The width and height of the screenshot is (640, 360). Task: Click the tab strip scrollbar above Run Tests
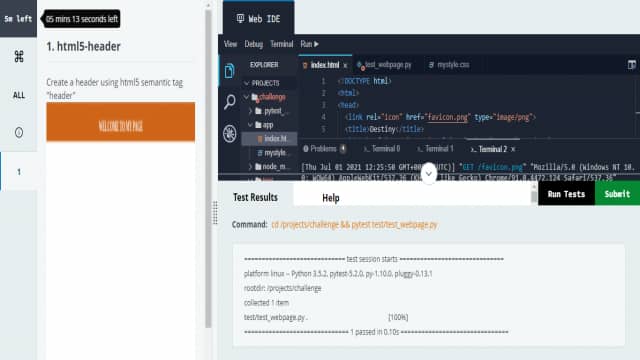pos(533,194)
